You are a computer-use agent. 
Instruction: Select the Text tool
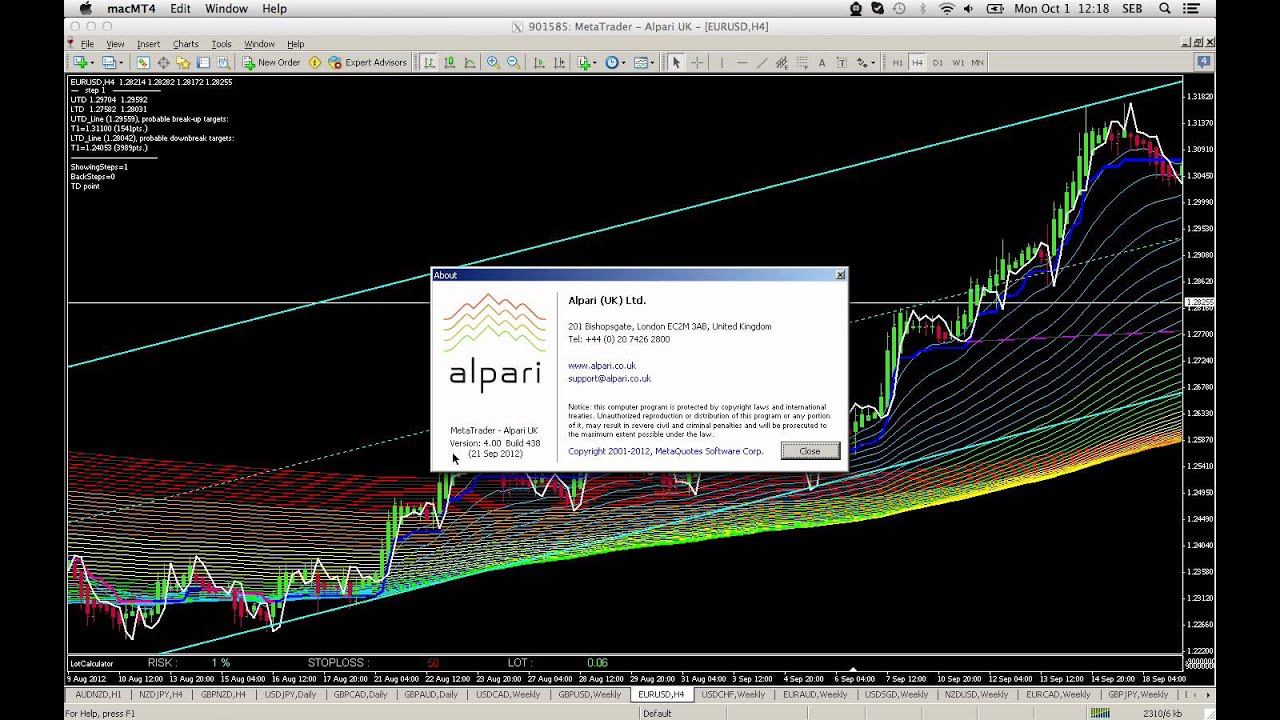(822, 62)
